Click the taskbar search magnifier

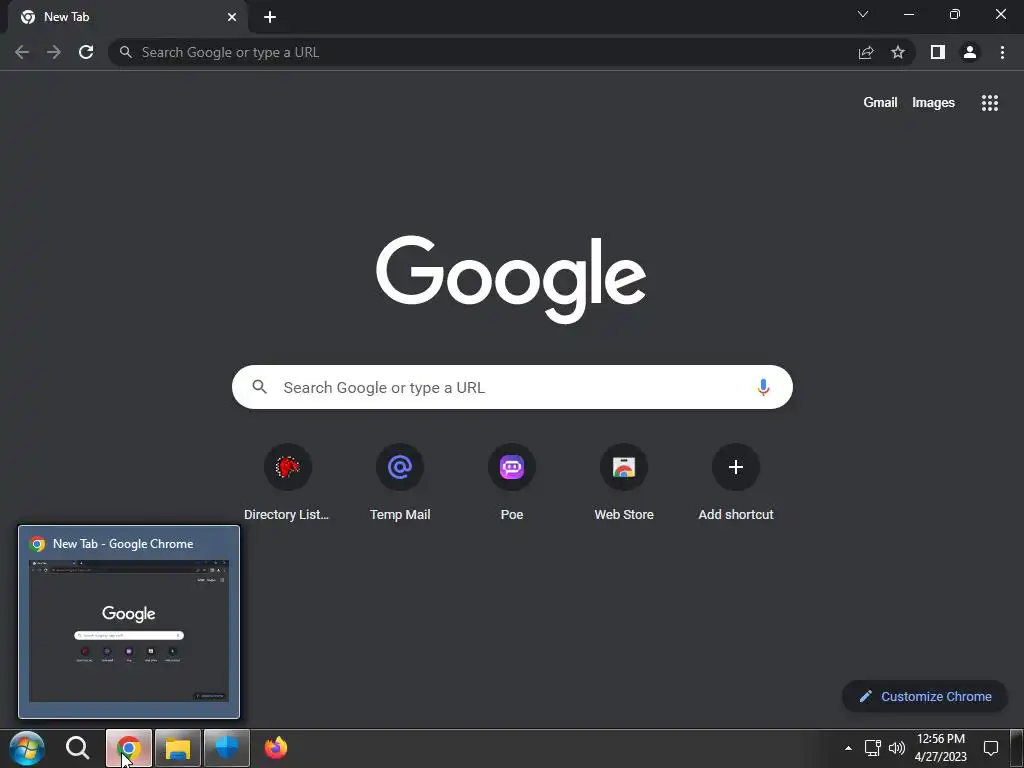point(78,748)
